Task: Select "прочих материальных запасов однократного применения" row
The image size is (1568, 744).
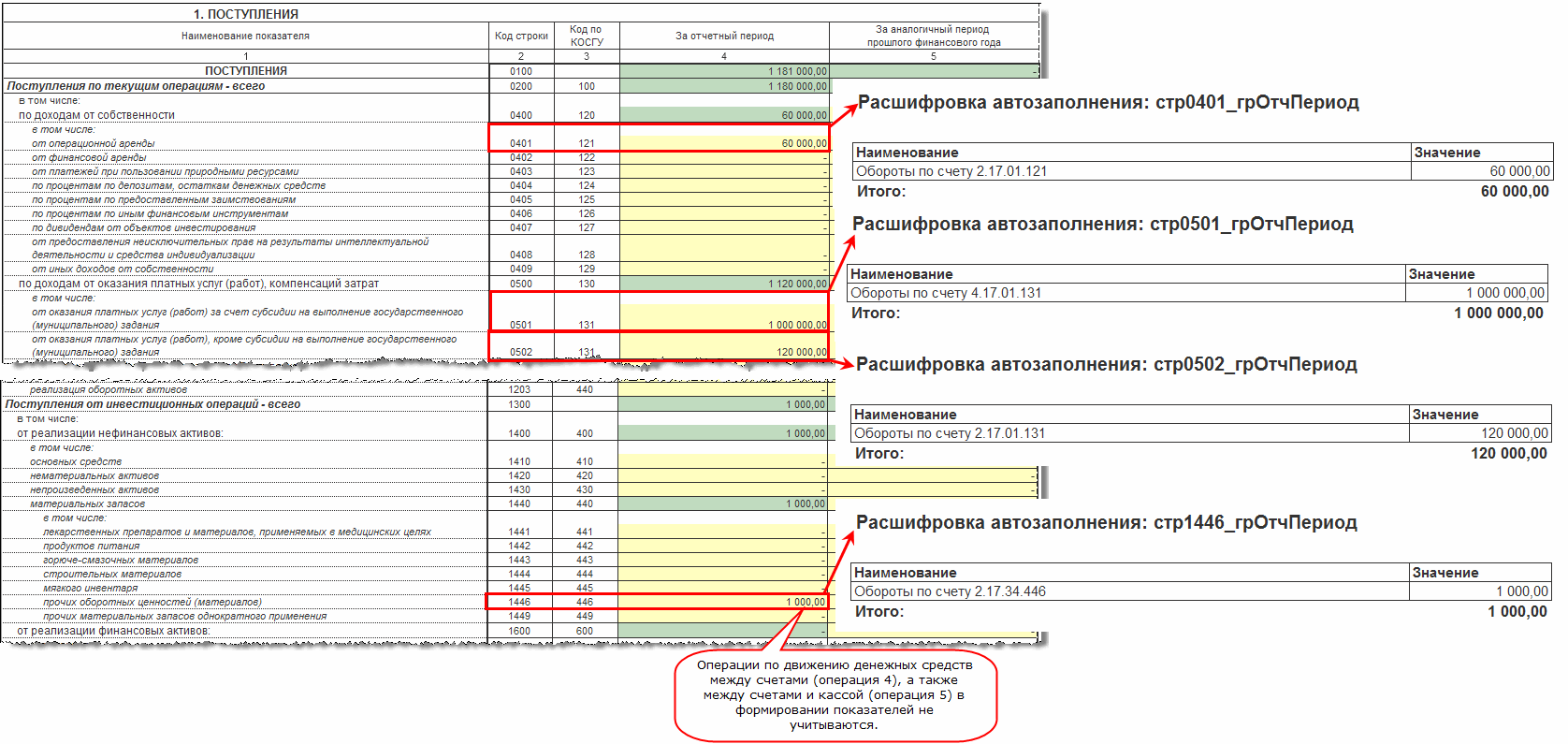Action: 184,616
